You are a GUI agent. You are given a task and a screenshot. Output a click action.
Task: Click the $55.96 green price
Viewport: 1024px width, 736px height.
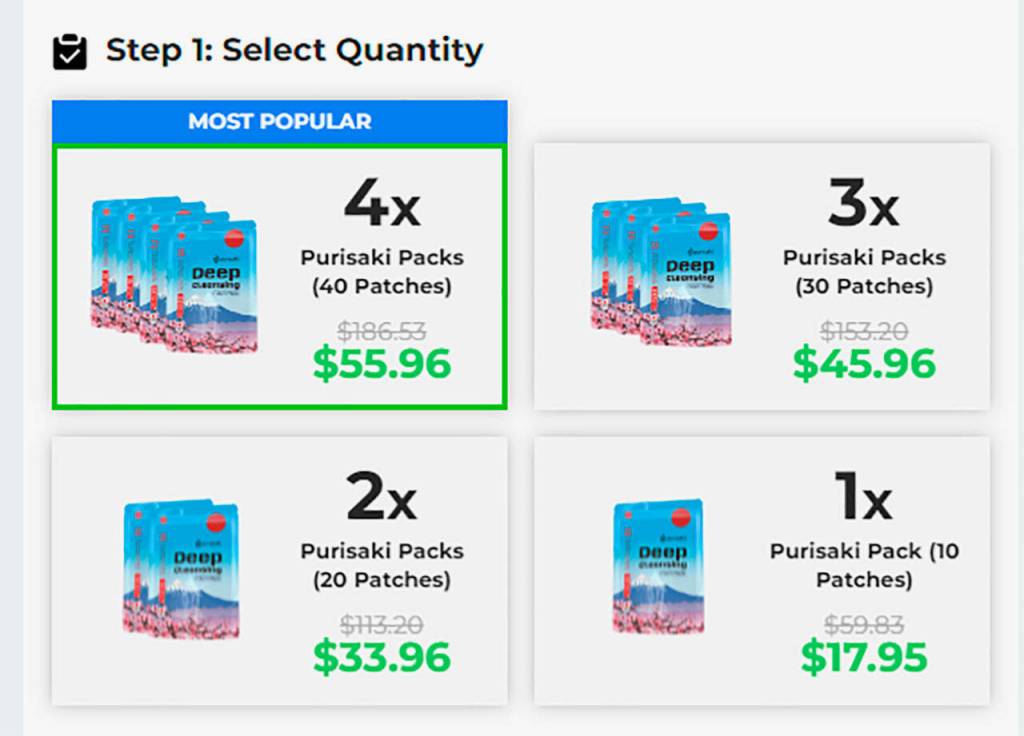tap(382, 364)
